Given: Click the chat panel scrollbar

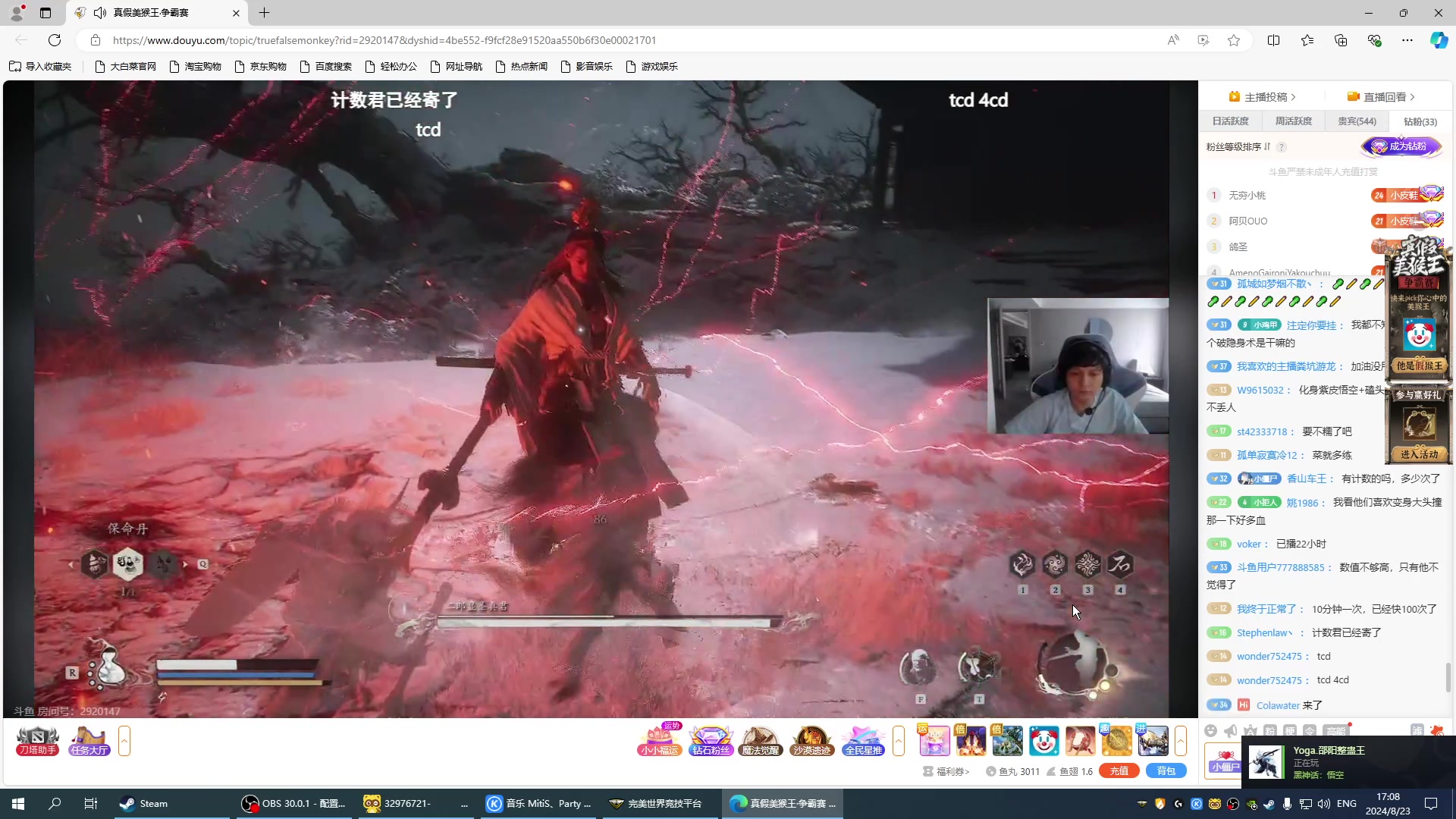Looking at the screenshot, I should (1448, 677).
